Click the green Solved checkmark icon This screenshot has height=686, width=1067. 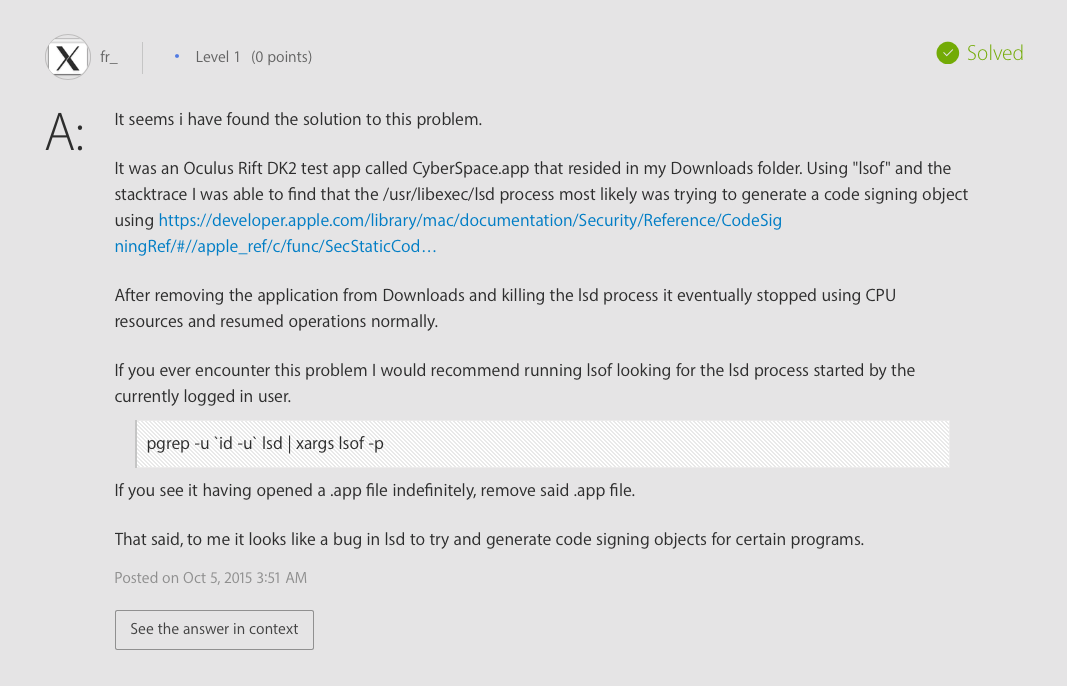point(947,53)
